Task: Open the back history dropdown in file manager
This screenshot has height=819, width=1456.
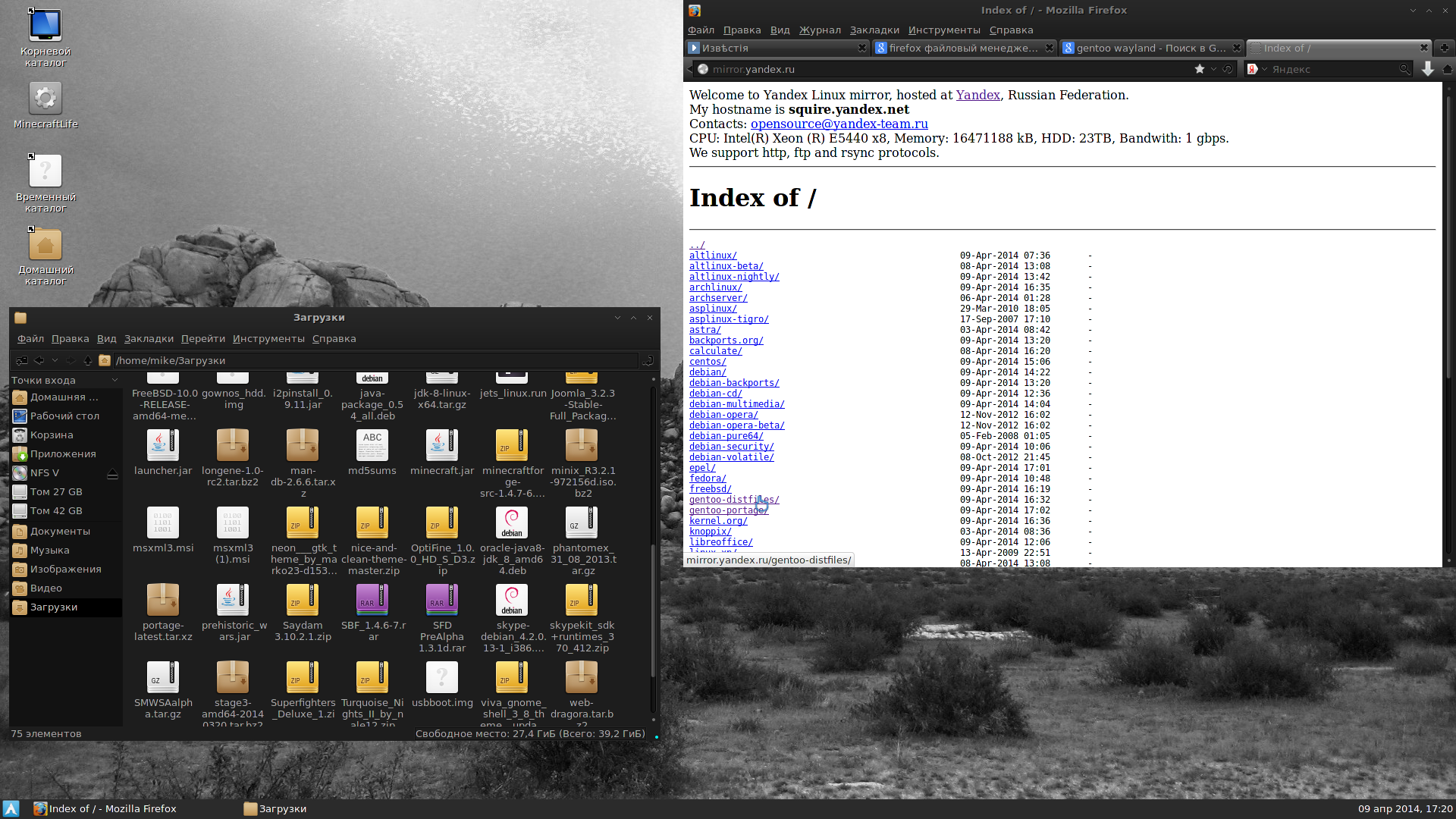Action: [55, 360]
